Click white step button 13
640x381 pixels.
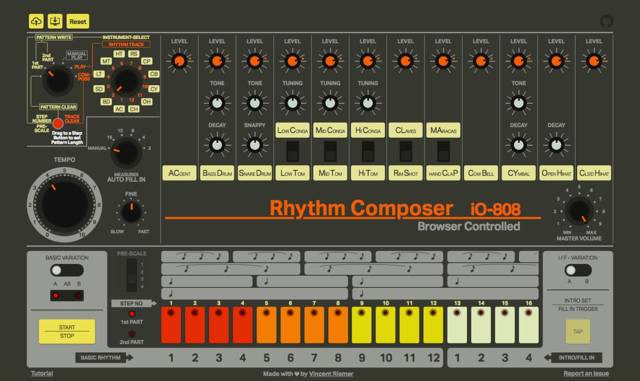[457, 325]
